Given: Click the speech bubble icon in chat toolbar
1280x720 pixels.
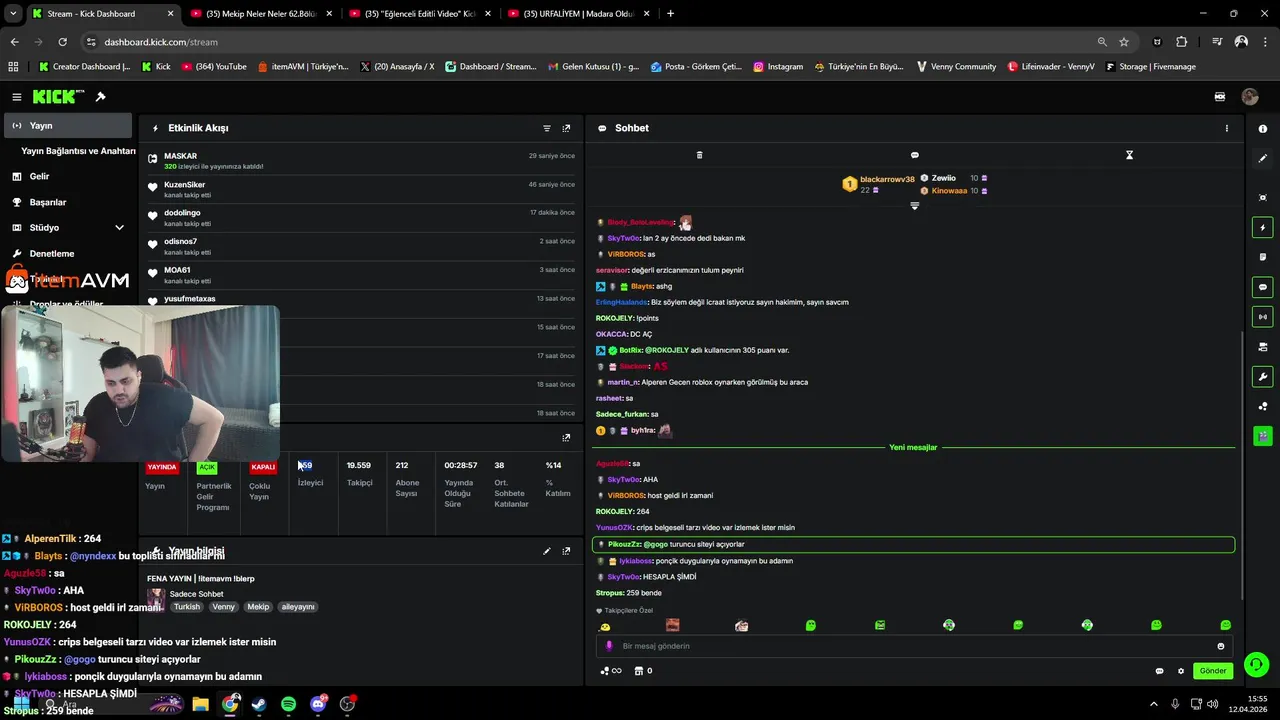Looking at the screenshot, I should coord(914,155).
